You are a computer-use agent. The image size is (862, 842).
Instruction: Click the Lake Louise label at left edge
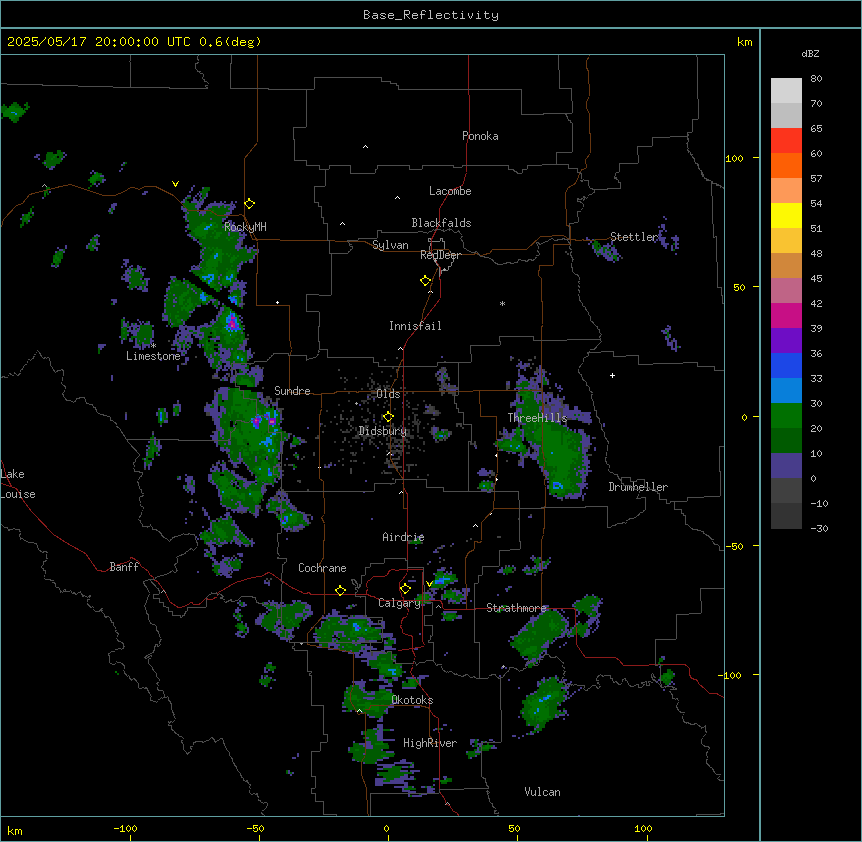point(18,484)
